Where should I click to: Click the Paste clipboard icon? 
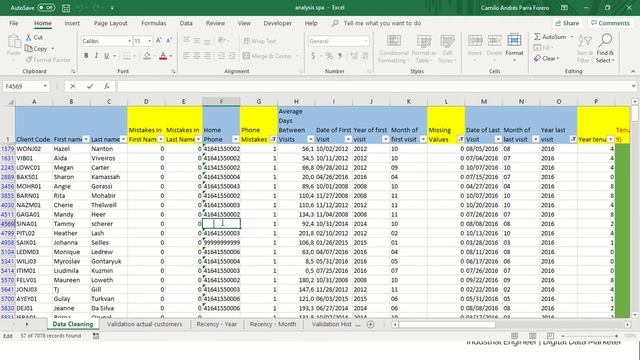click(14, 42)
